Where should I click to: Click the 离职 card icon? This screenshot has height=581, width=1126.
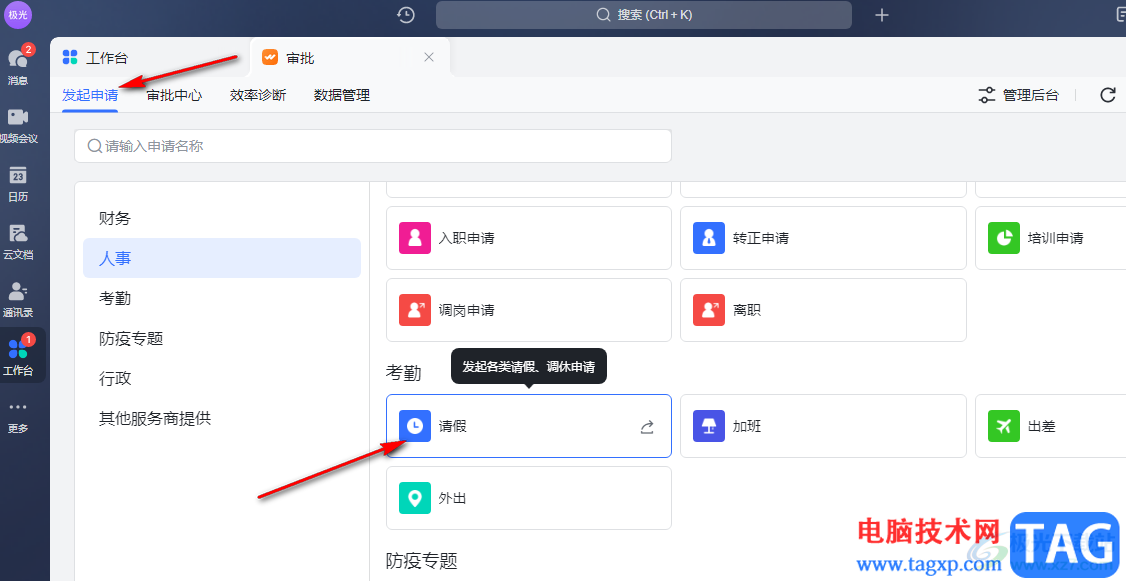click(709, 310)
